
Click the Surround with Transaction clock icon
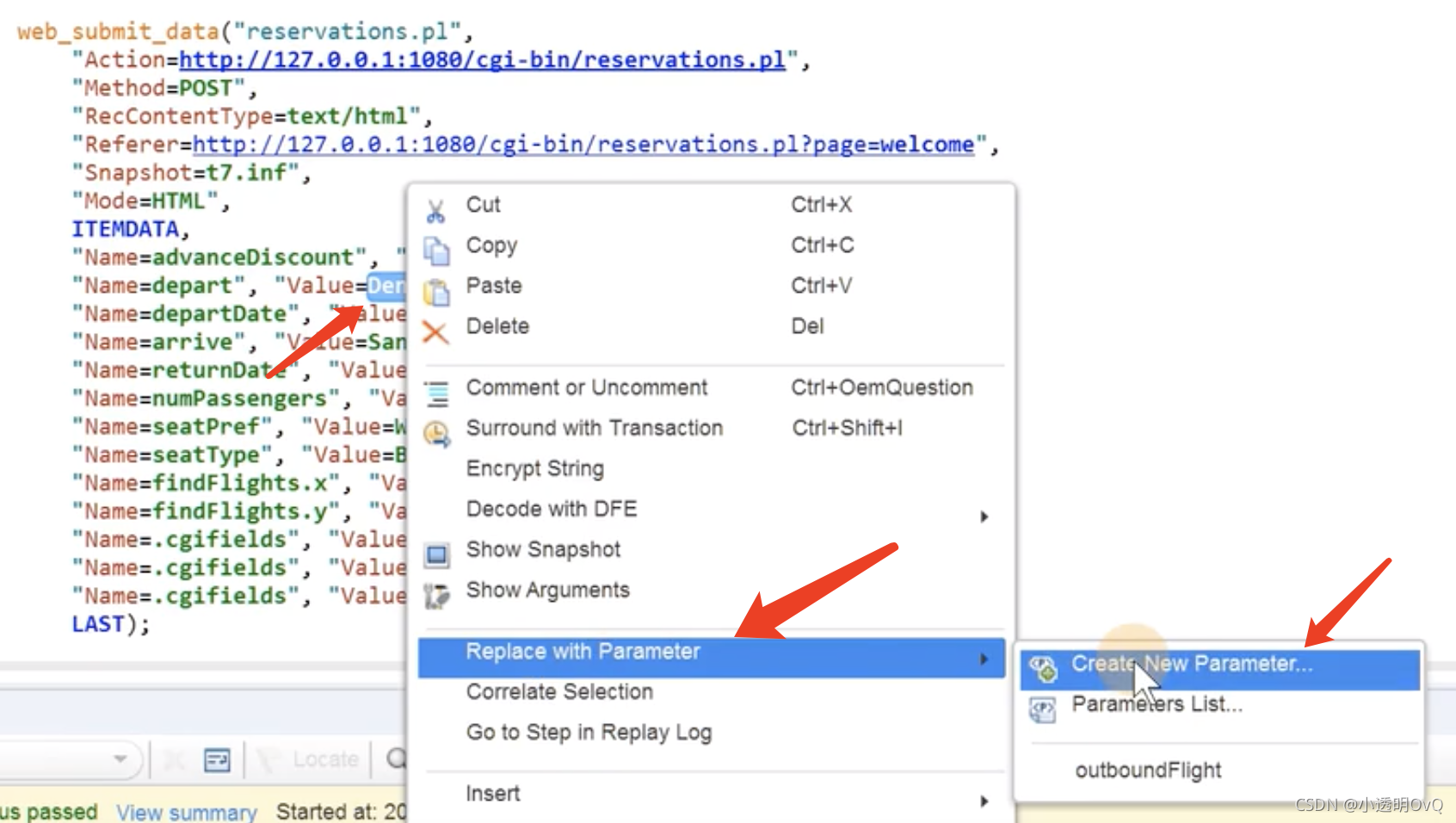point(436,434)
